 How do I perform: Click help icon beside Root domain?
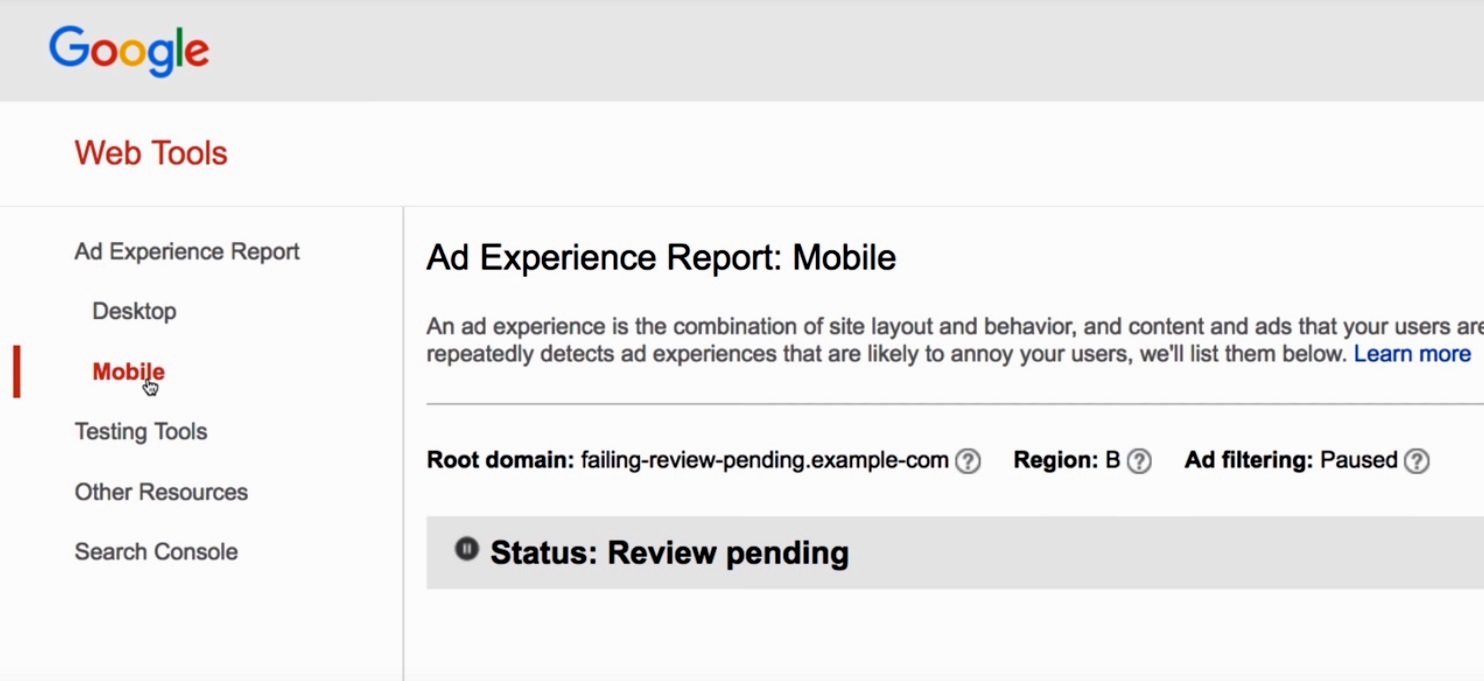[x=967, y=461]
